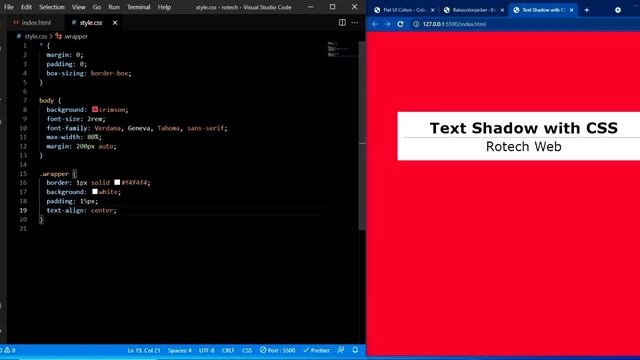Click the browser profile icon

click(x=618, y=10)
